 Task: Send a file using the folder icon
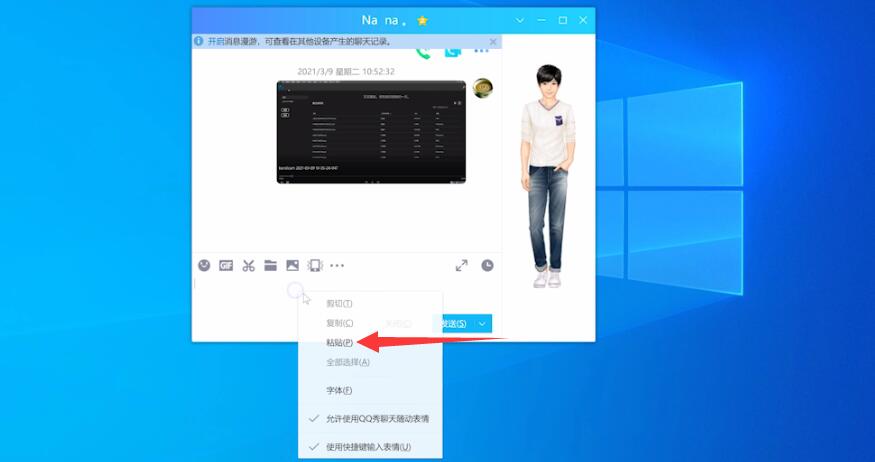point(271,266)
